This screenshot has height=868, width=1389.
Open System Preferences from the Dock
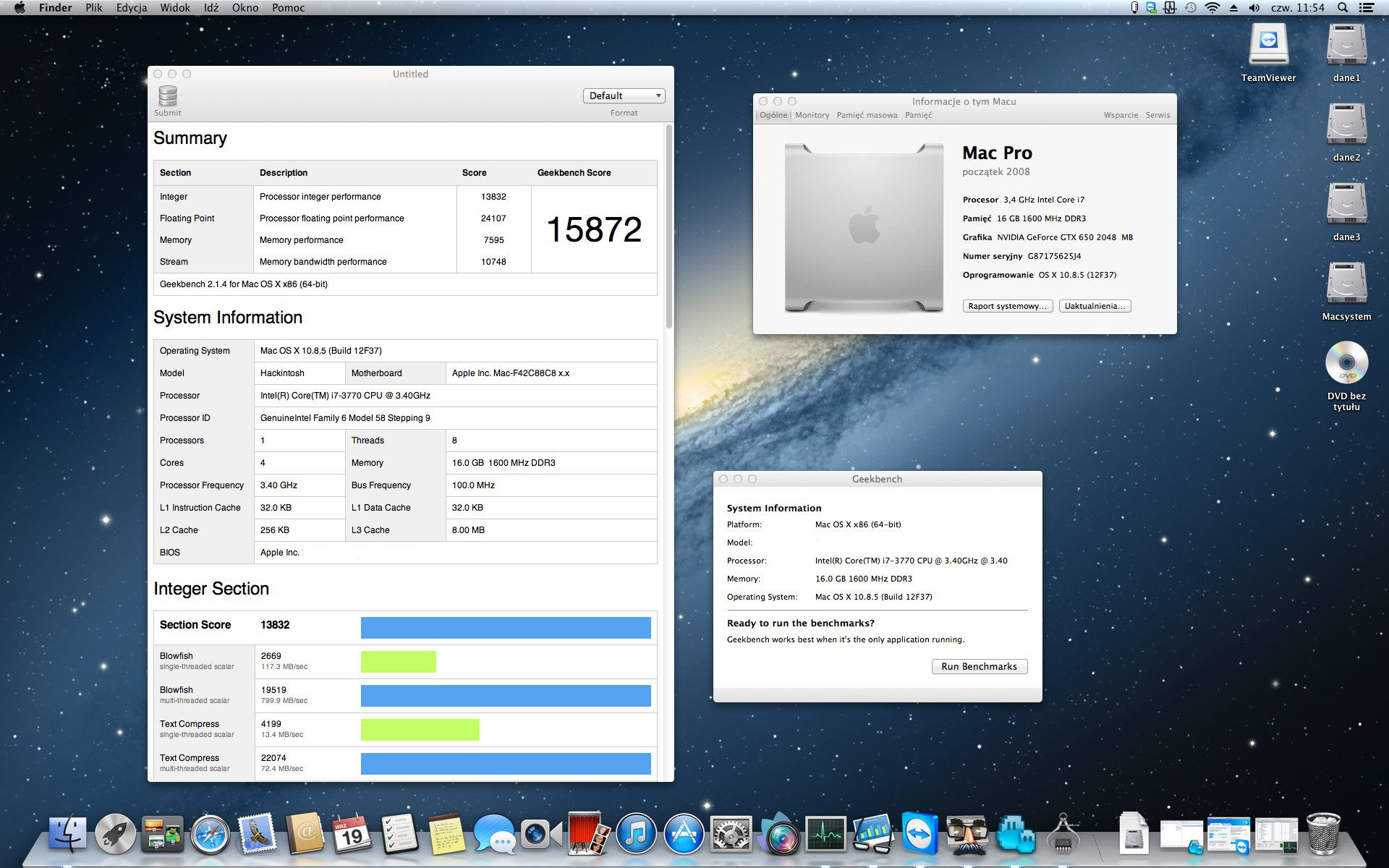click(731, 834)
